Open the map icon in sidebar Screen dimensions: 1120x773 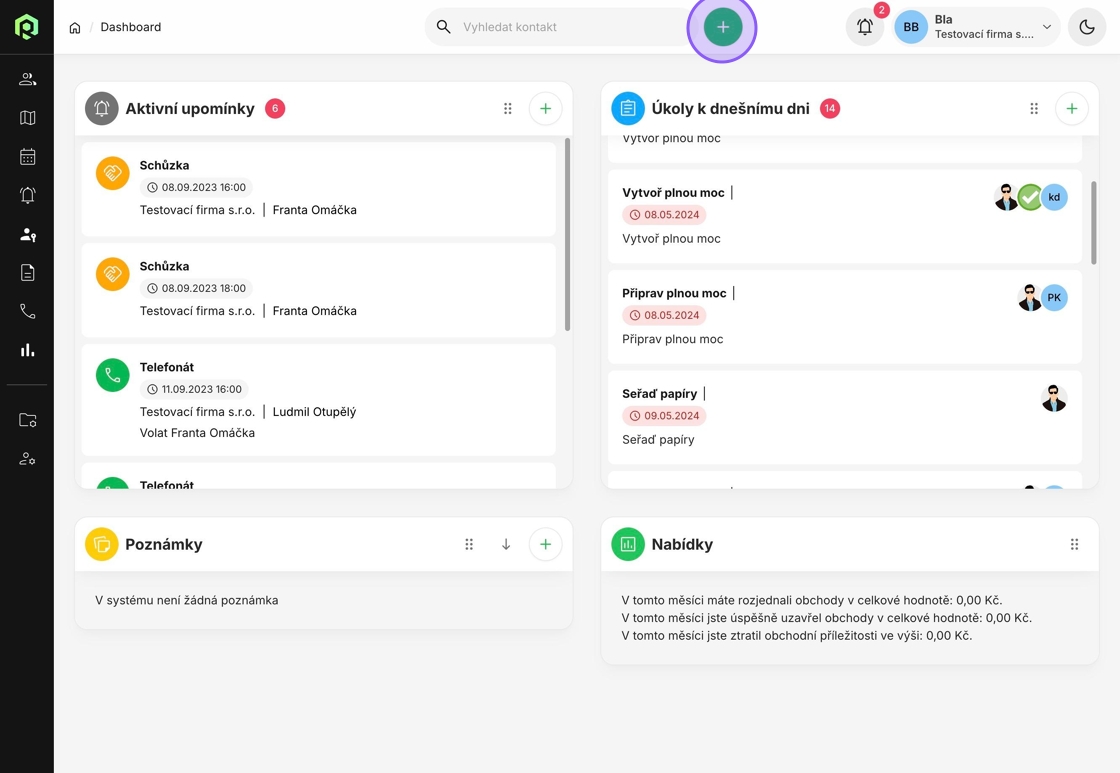point(27,118)
